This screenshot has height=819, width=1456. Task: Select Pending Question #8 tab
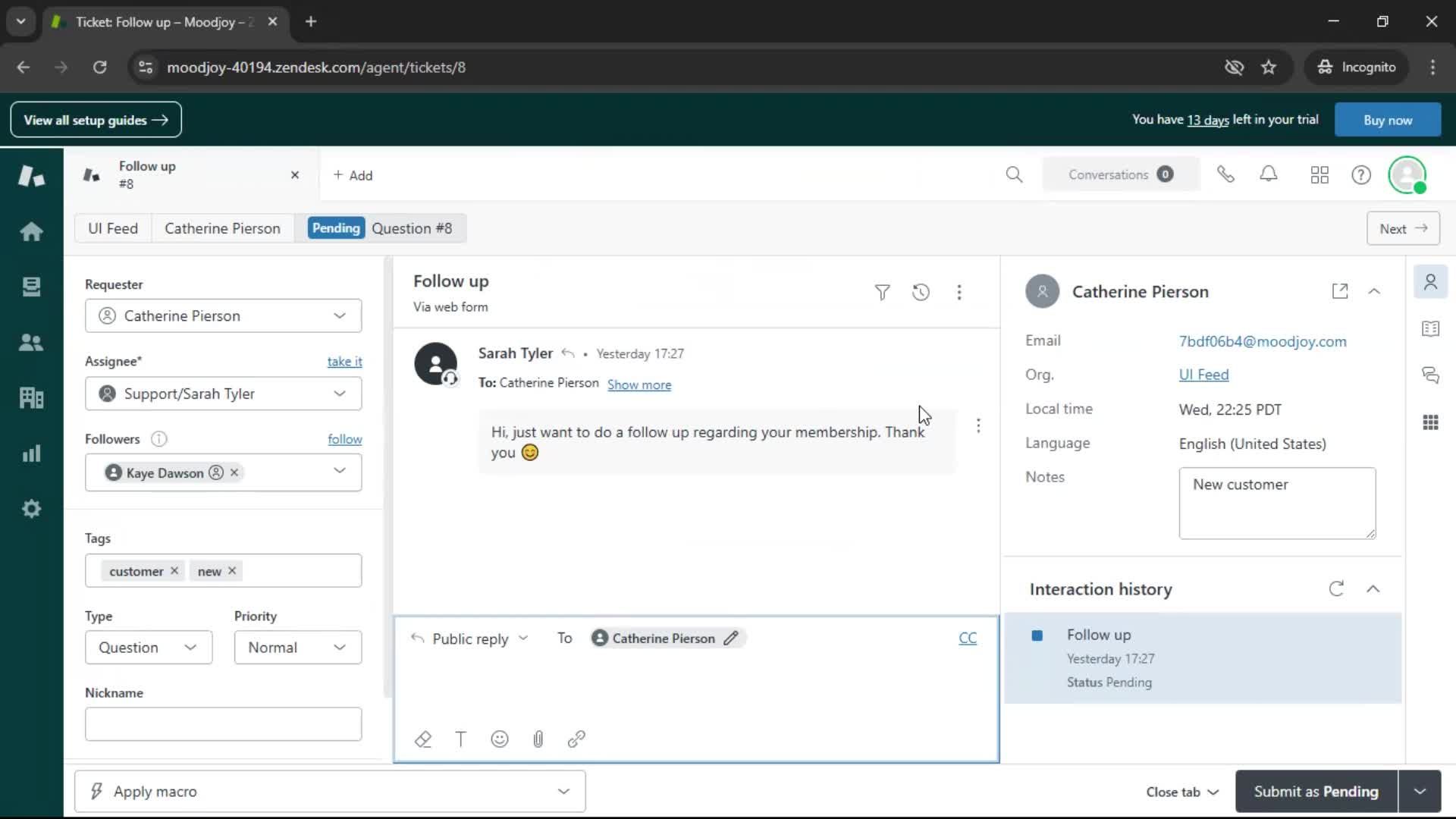point(381,228)
